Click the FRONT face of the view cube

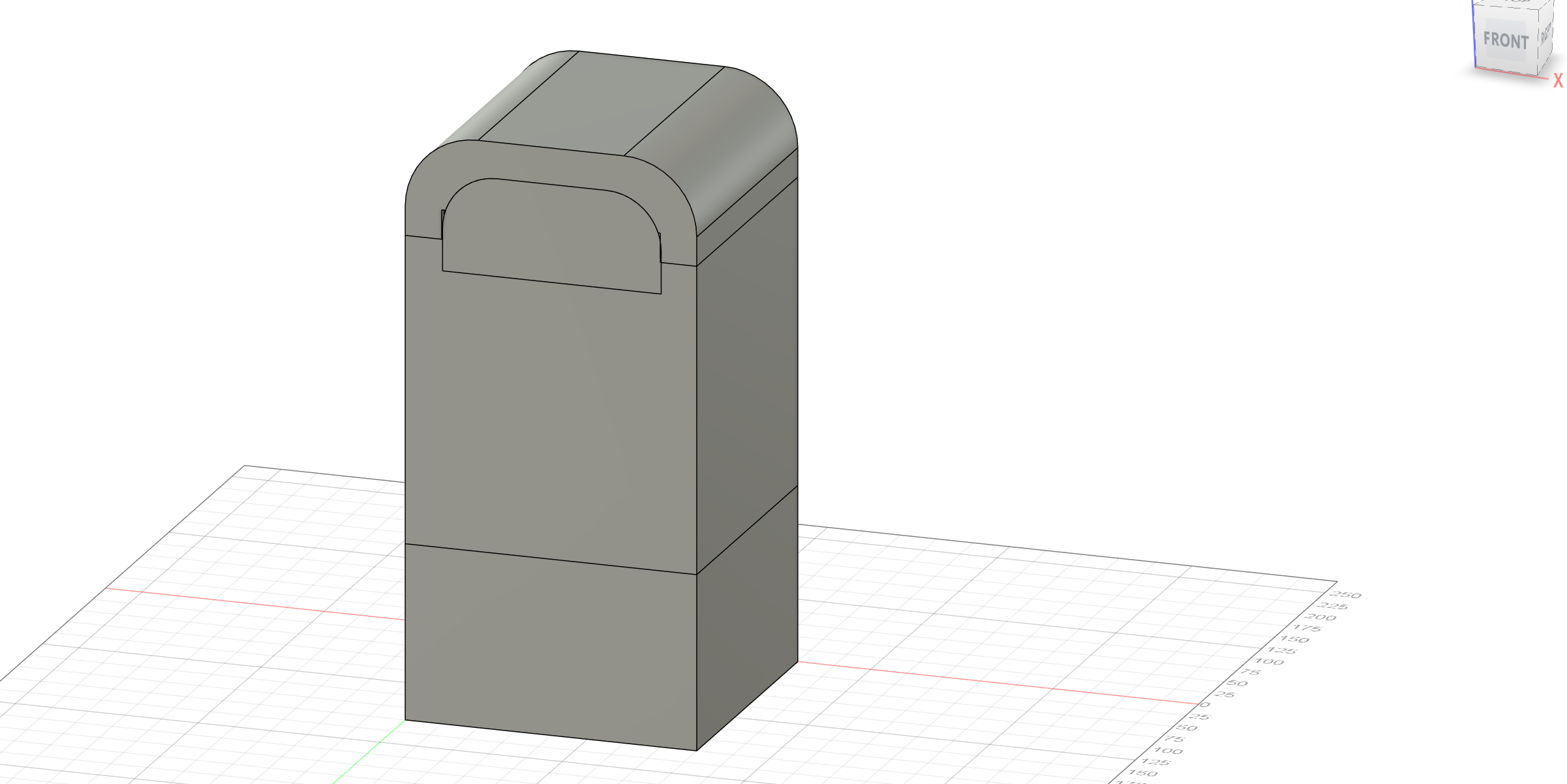click(x=1506, y=41)
